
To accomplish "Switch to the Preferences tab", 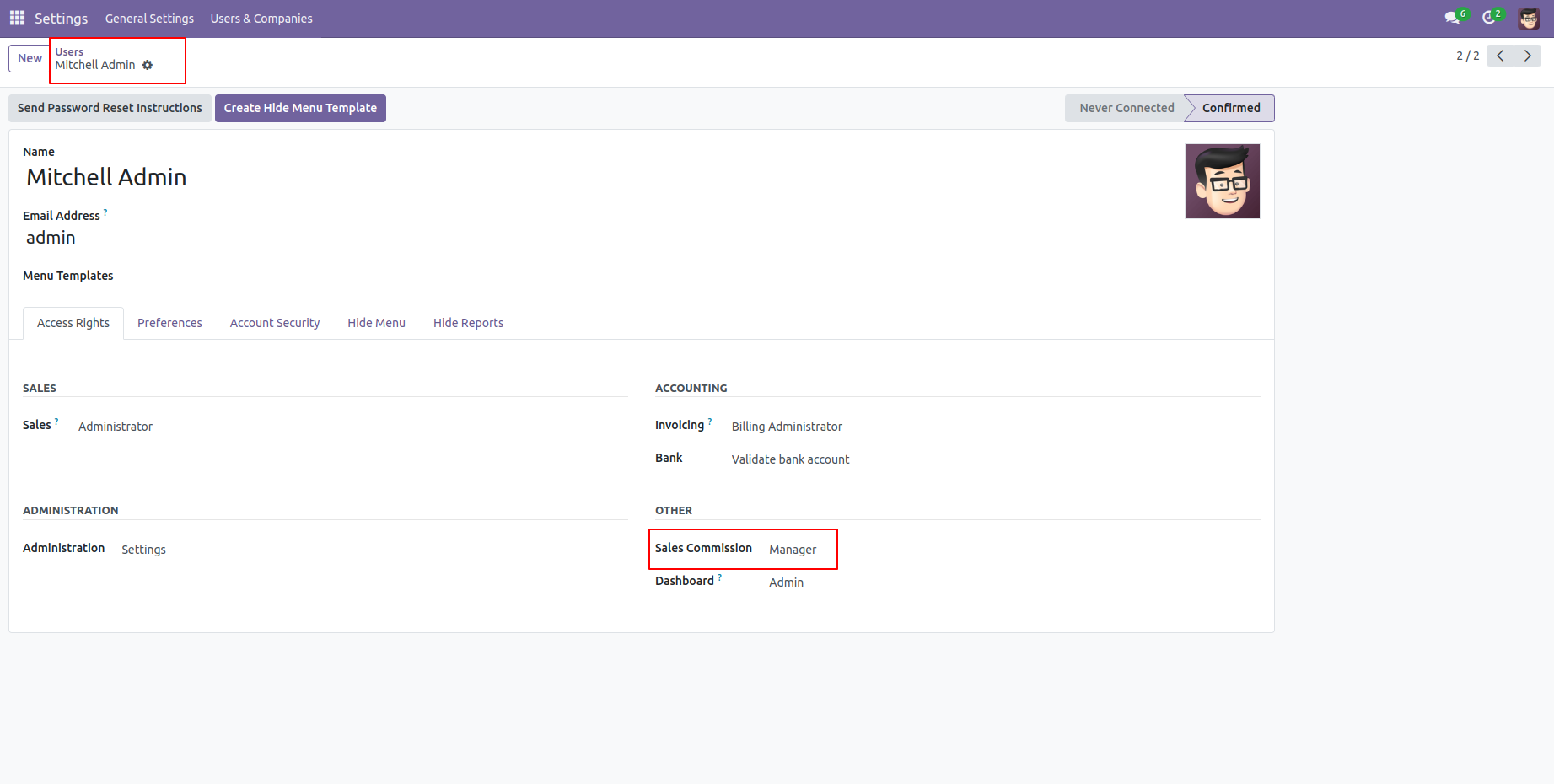I will pyautogui.click(x=169, y=323).
